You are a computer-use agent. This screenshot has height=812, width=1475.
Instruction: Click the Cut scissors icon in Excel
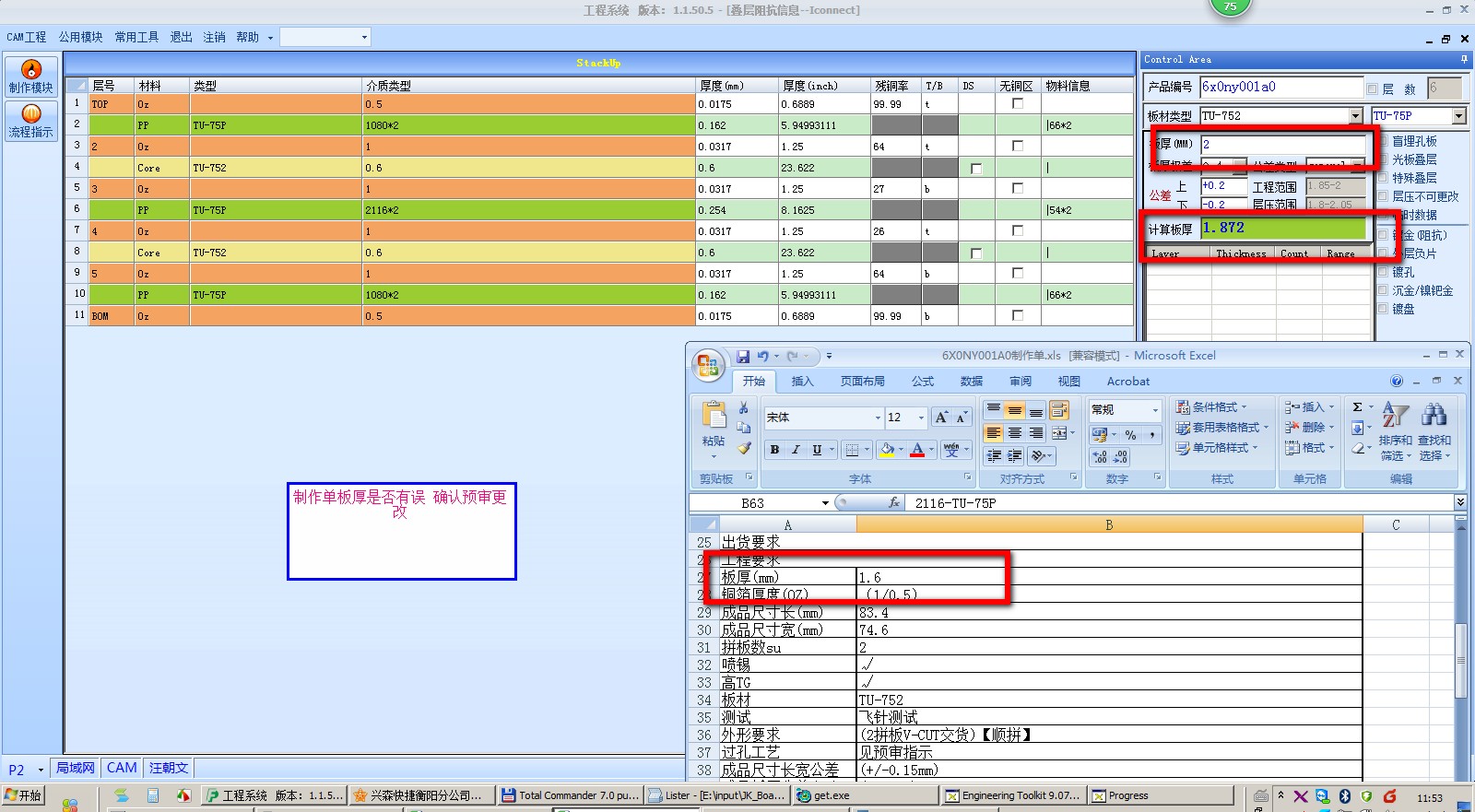click(x=744, y=407)
